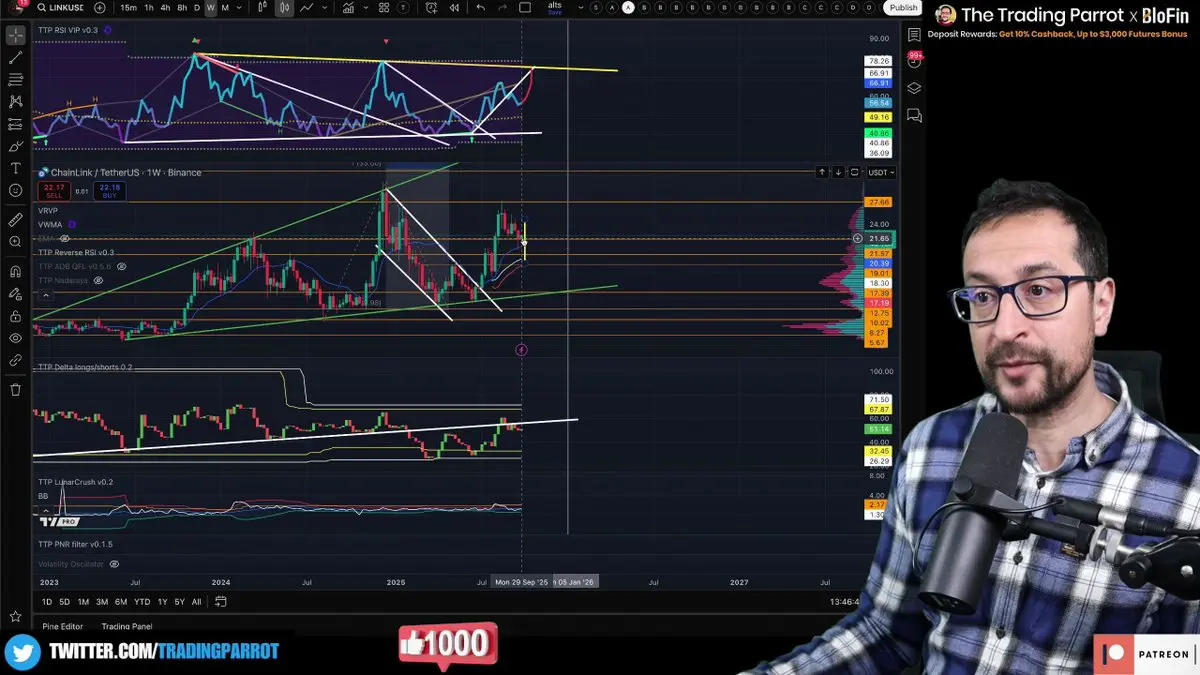The image size is (1200, 675).
Task: Toggle TTP Nadaraya visibility eye
Action: [99, 281]
